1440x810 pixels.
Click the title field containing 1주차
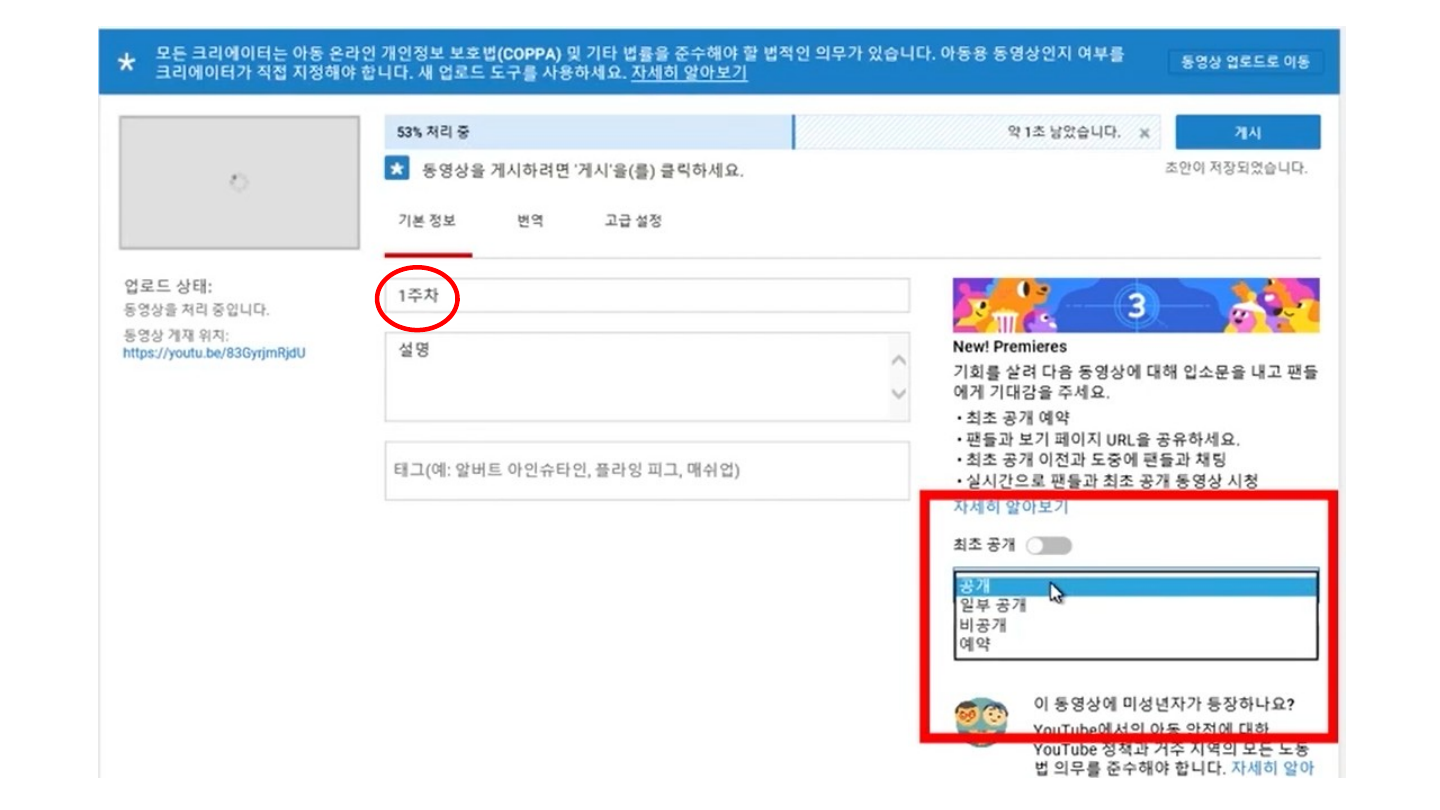pos(647,296)
